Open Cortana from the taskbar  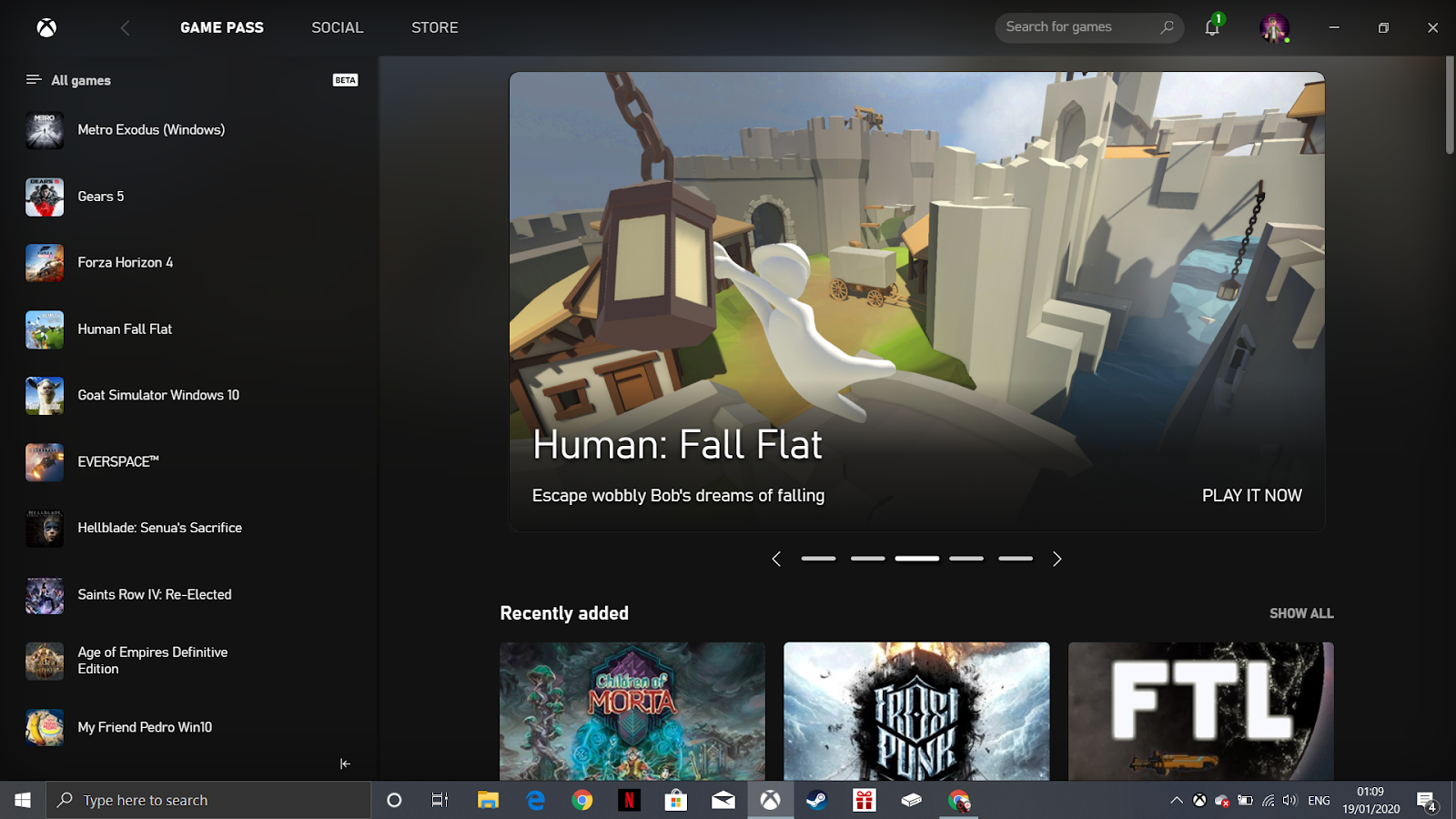[x=394, y=800]
